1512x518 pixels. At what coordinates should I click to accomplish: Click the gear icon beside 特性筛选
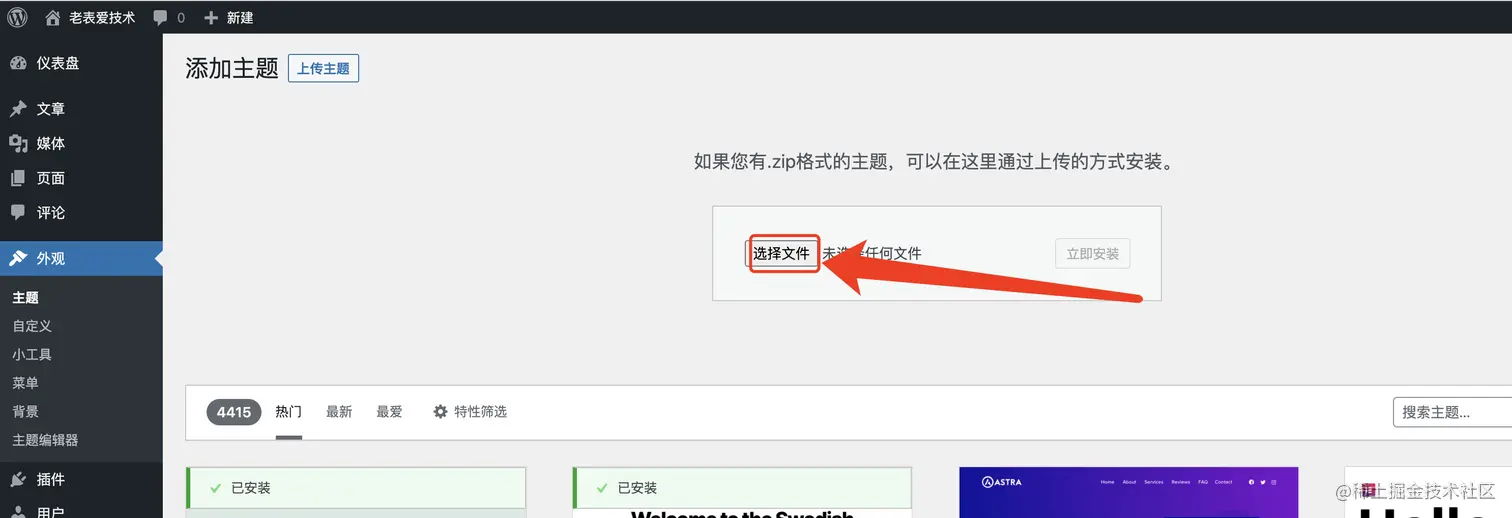[x=440, y=412]
